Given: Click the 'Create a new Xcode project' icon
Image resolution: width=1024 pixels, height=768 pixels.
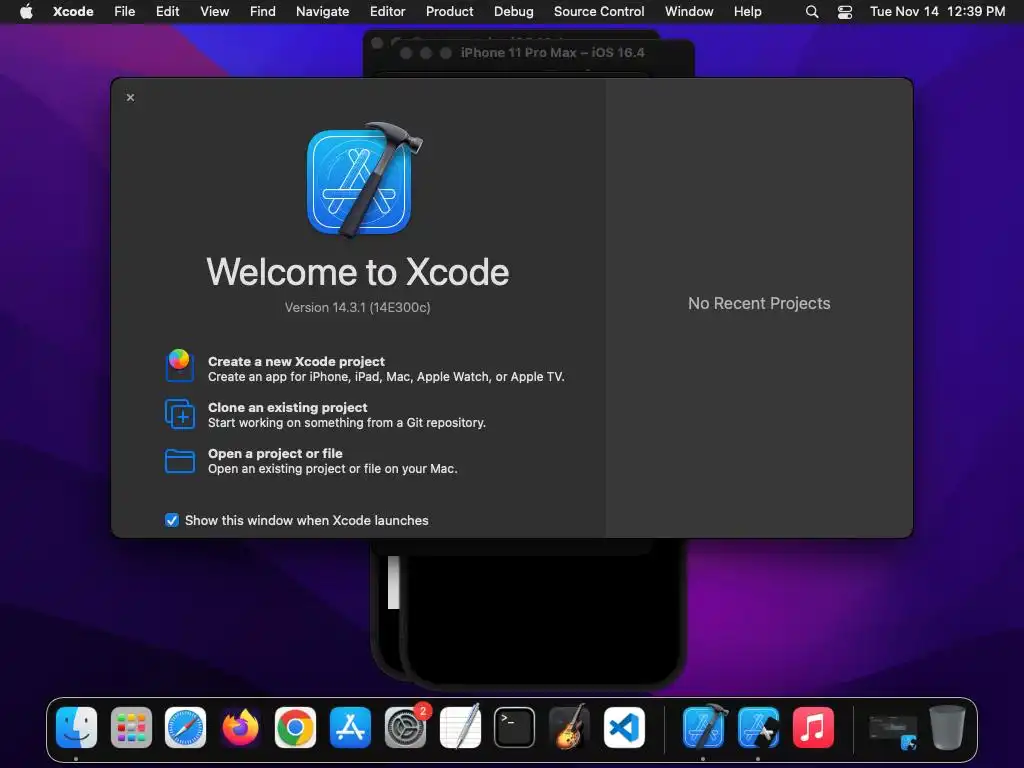Looking at the screenshot, I should point(180,366).
